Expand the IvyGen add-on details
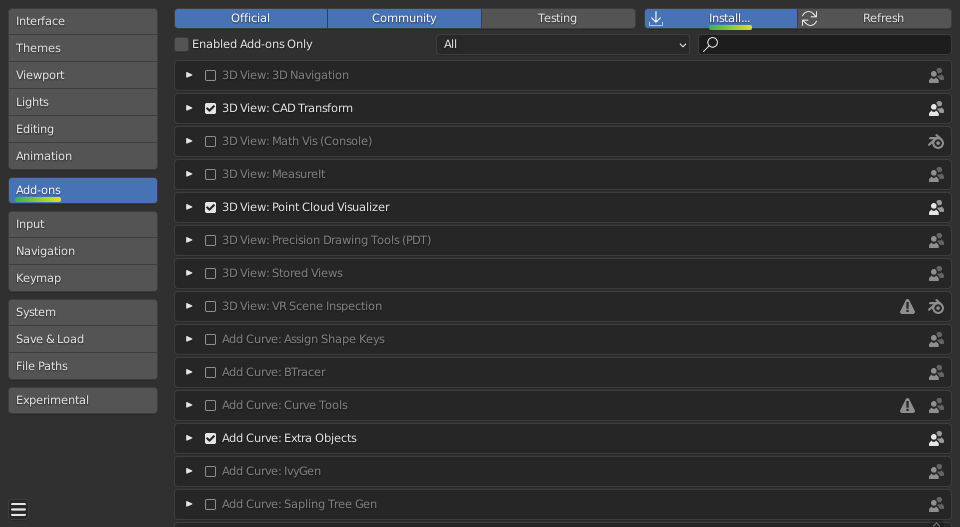 tap(189, 472)
